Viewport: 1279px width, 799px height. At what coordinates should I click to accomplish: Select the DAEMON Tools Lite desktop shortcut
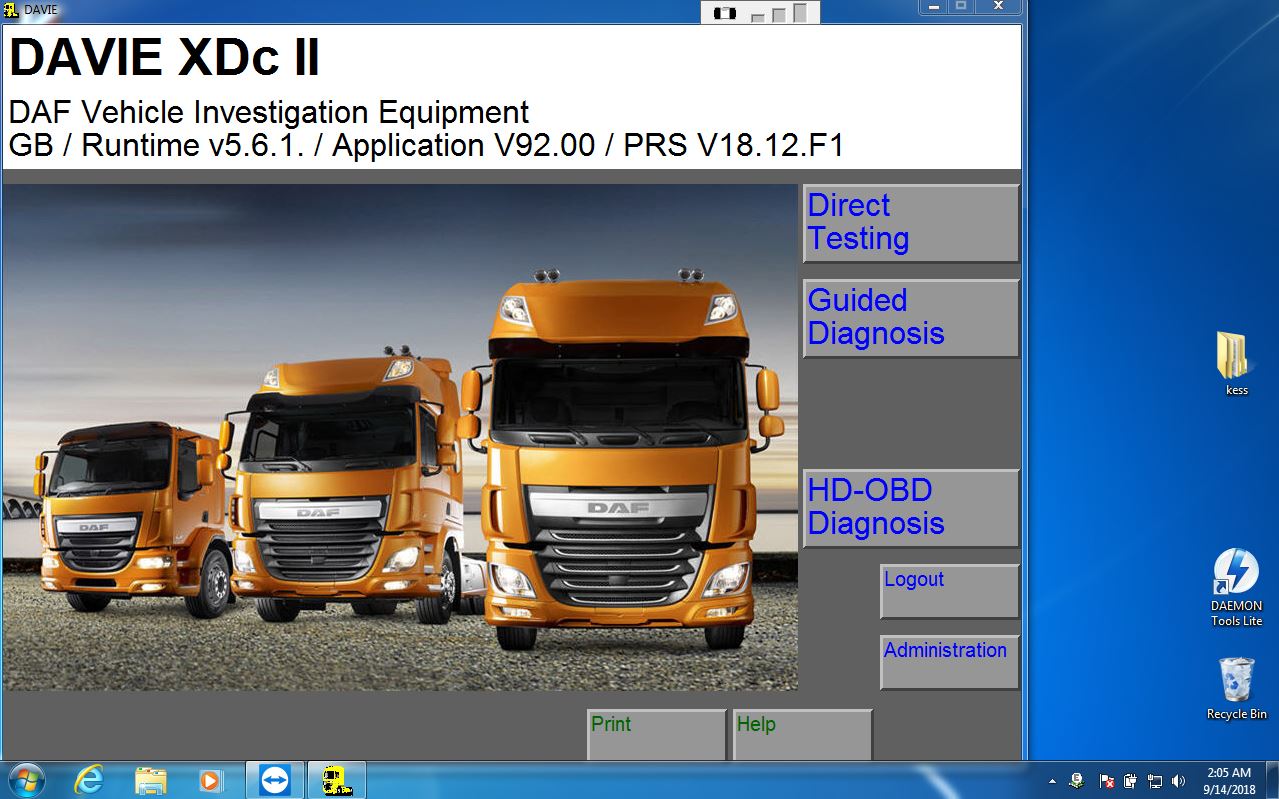(x=1236, y=588)
